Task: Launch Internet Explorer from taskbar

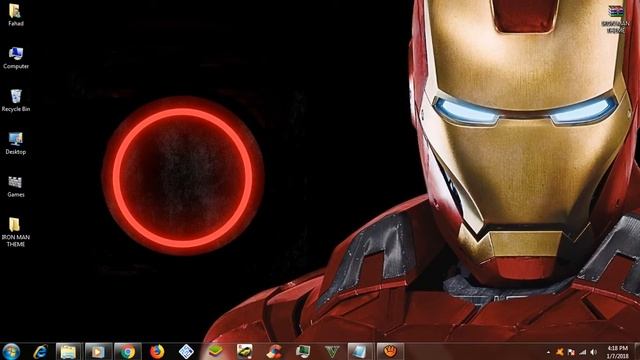Action: click(x=40, y=351)
